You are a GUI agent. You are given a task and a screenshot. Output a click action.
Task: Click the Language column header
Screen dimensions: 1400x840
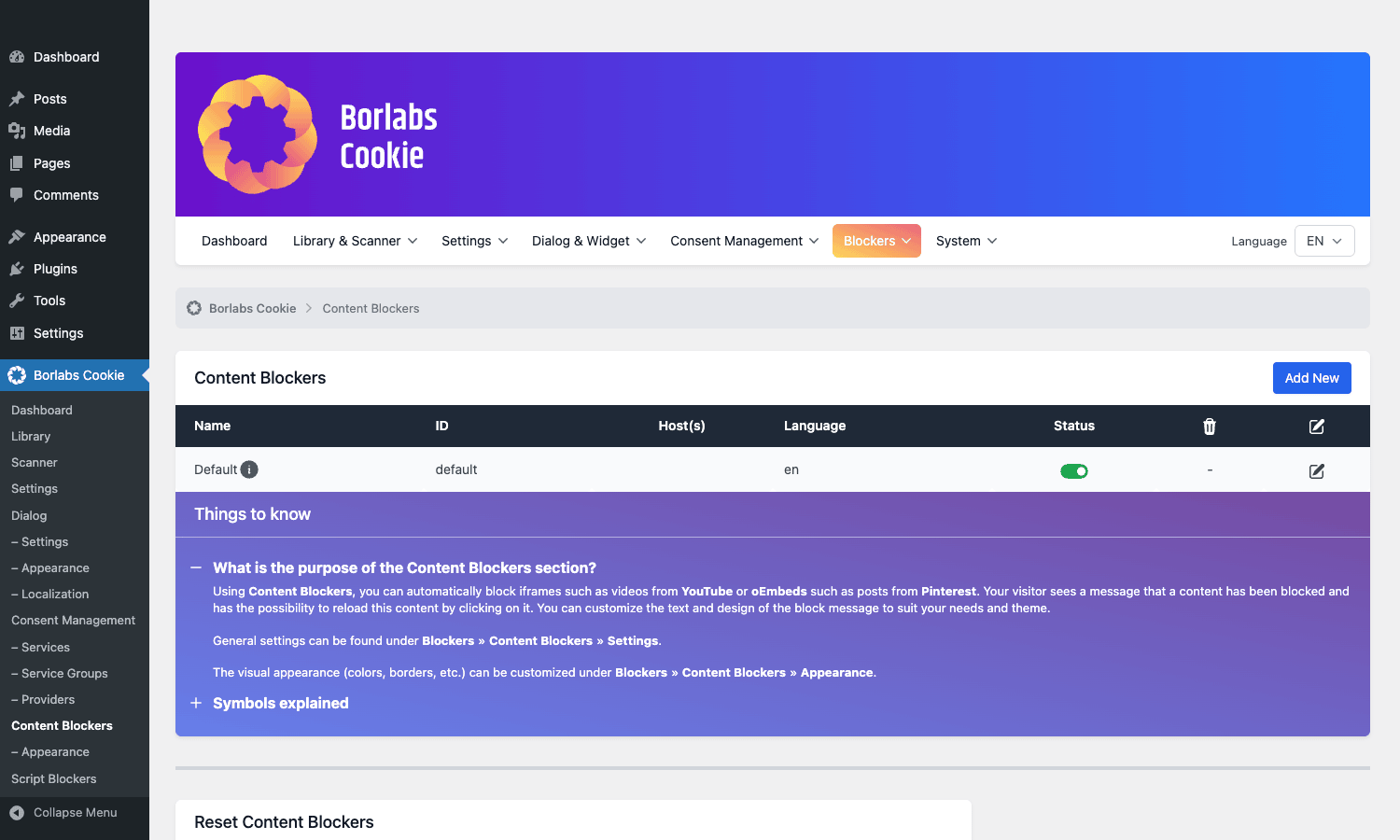click(815, 426)
